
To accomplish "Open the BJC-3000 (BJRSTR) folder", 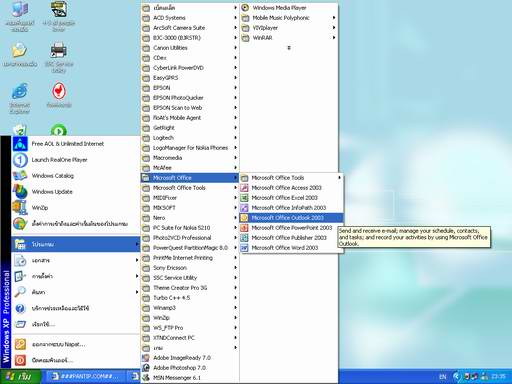I will (189, 38).
